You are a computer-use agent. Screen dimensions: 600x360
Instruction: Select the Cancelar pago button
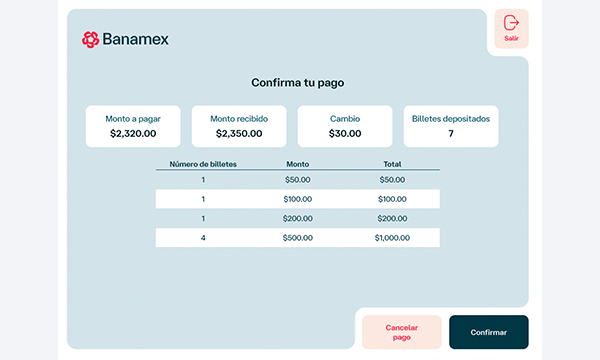point(402,332)
